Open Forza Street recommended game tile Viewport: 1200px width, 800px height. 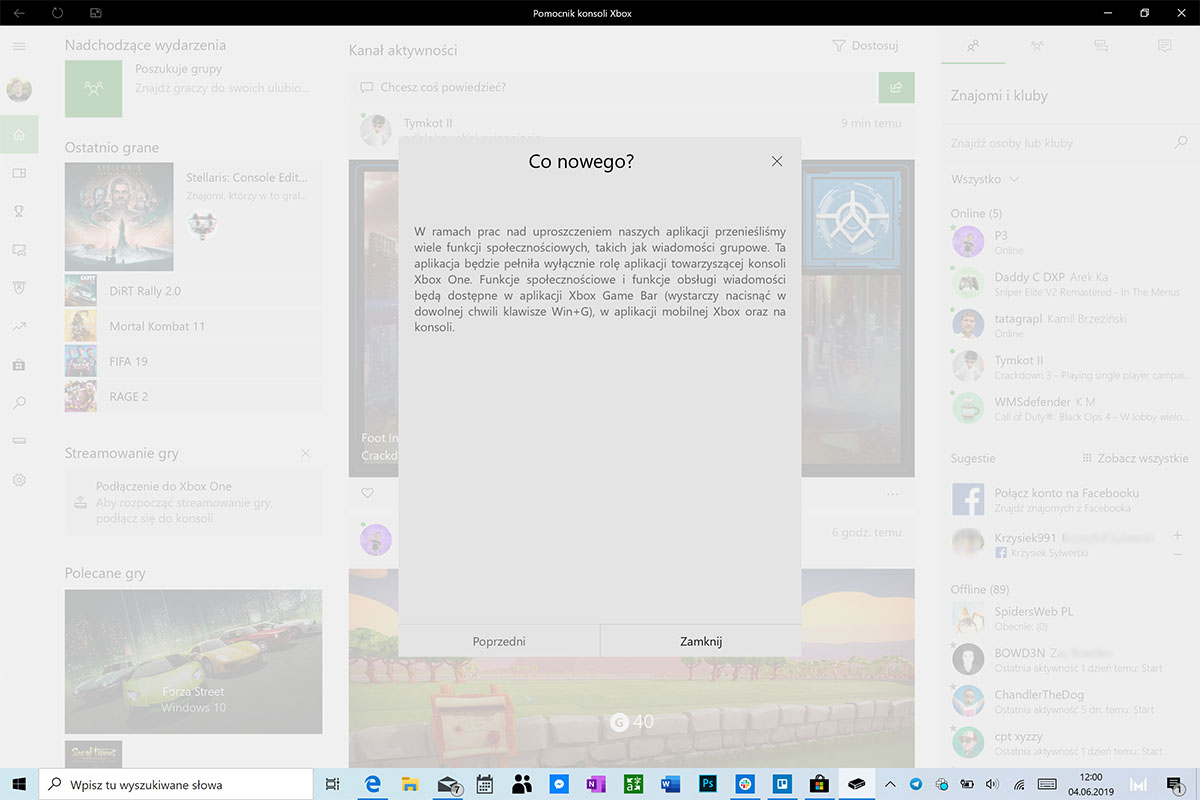click(x=193, y=662)
